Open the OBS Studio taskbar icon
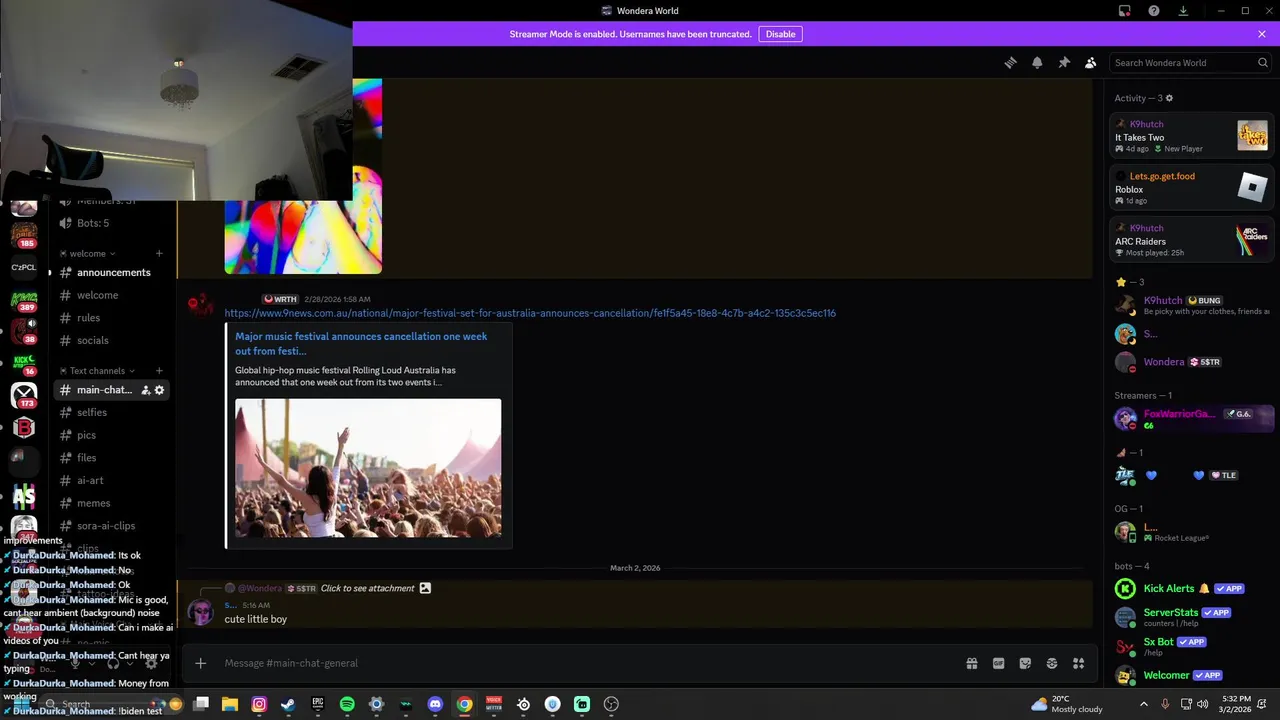The height and width of the screenshot is (720, 1280). pyautogui.click(x=611, y=704)
